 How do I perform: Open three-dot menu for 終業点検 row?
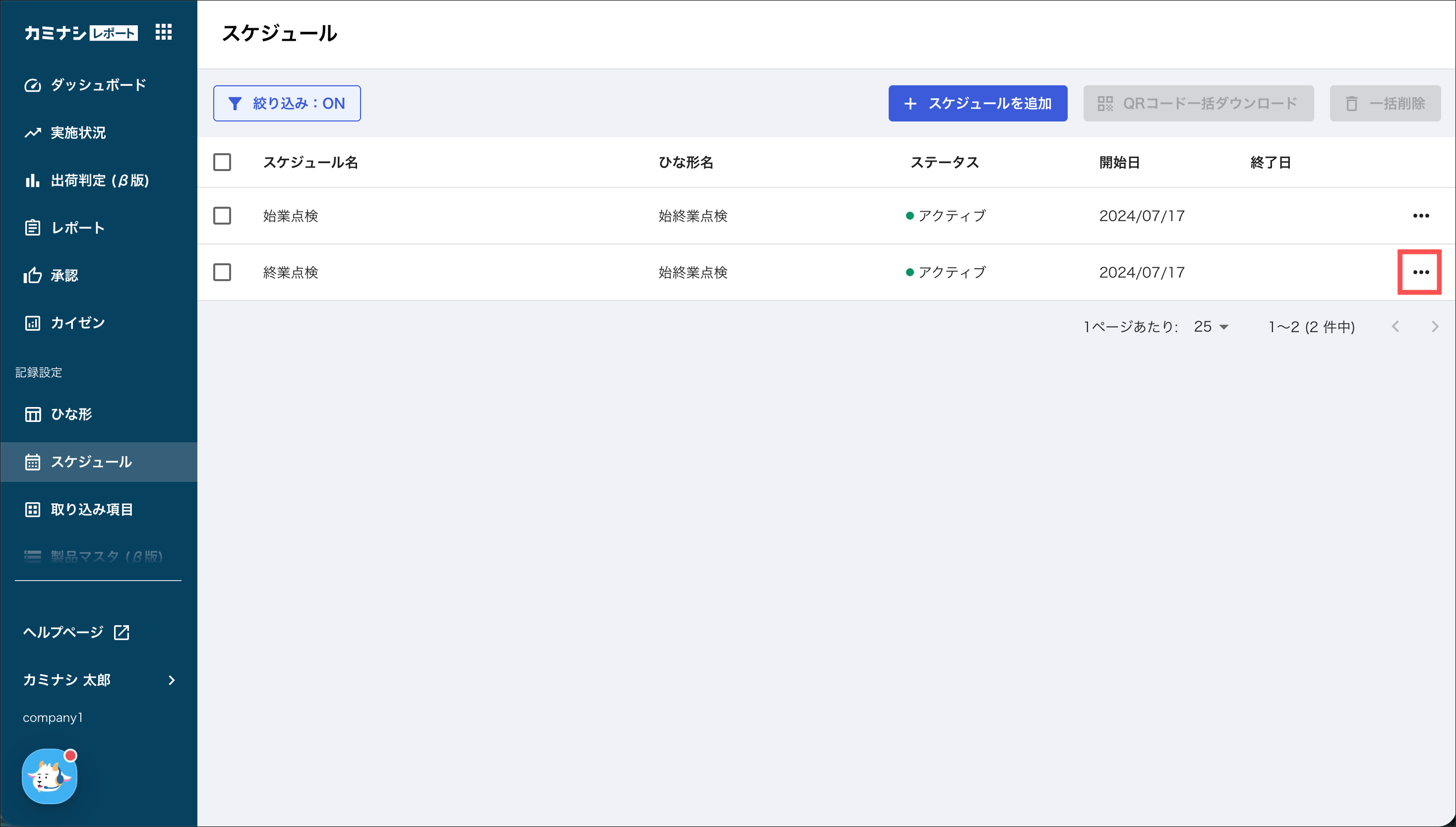pos(1420,272)
